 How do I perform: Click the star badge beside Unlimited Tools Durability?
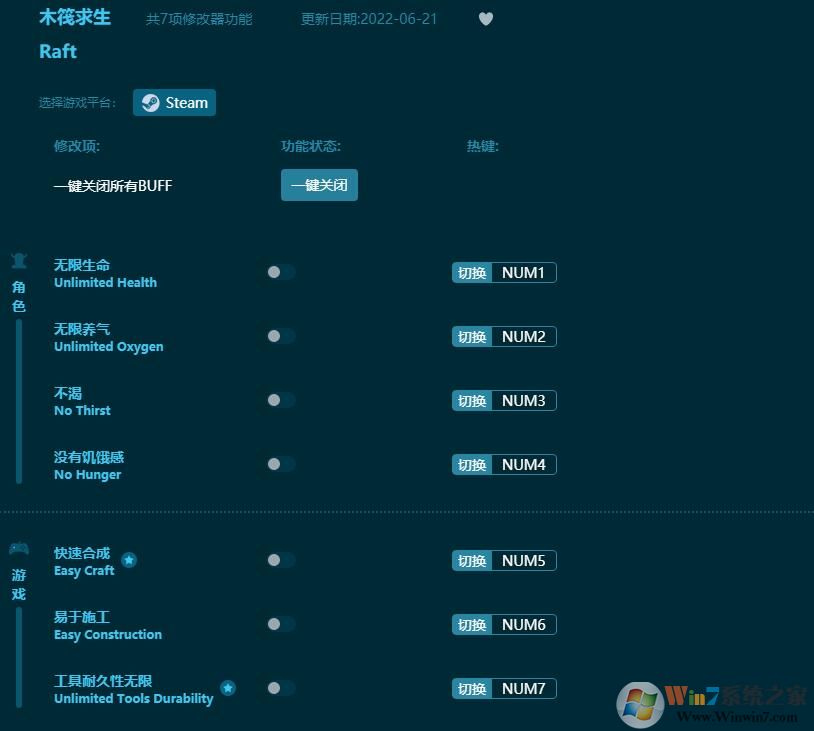point(228,688)
